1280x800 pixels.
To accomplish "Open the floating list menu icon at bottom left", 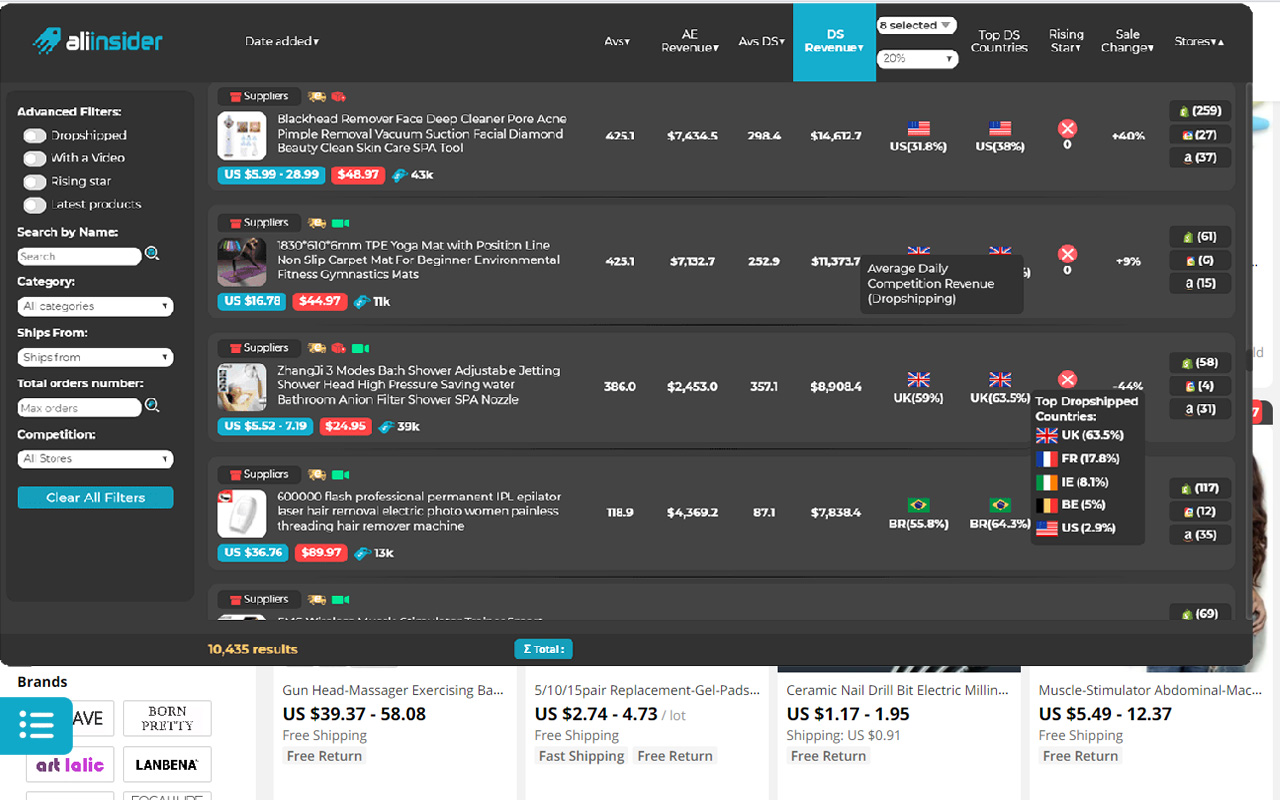I will pos(36,725).
